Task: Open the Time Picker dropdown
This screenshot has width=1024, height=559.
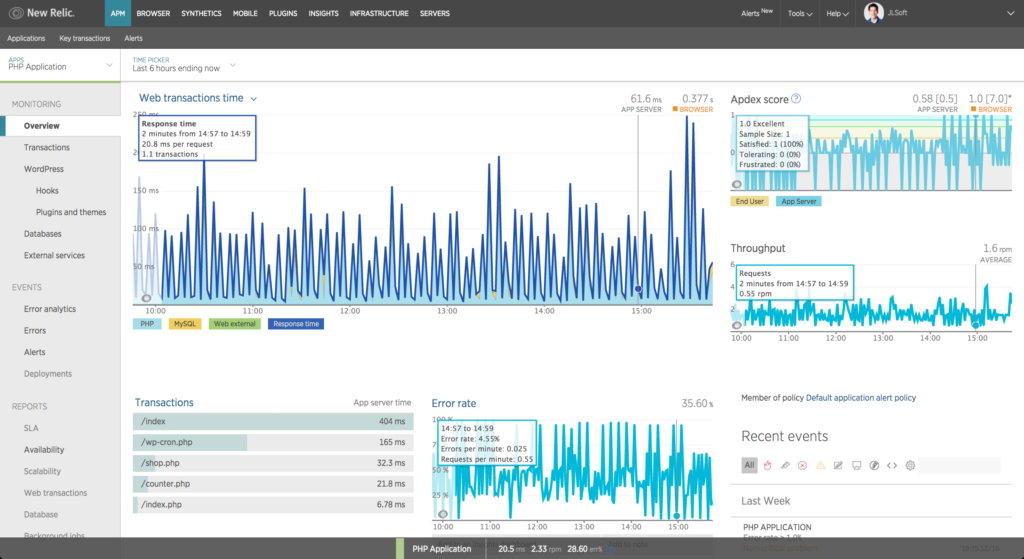Action: pyautogui.click(x=232, y=66)
